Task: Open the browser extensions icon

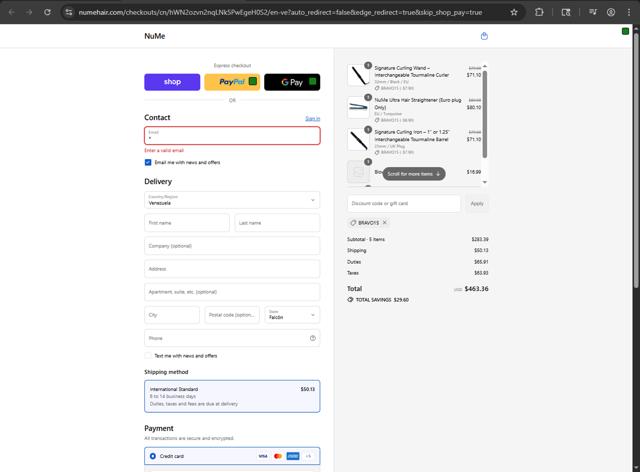Action: 539,12
